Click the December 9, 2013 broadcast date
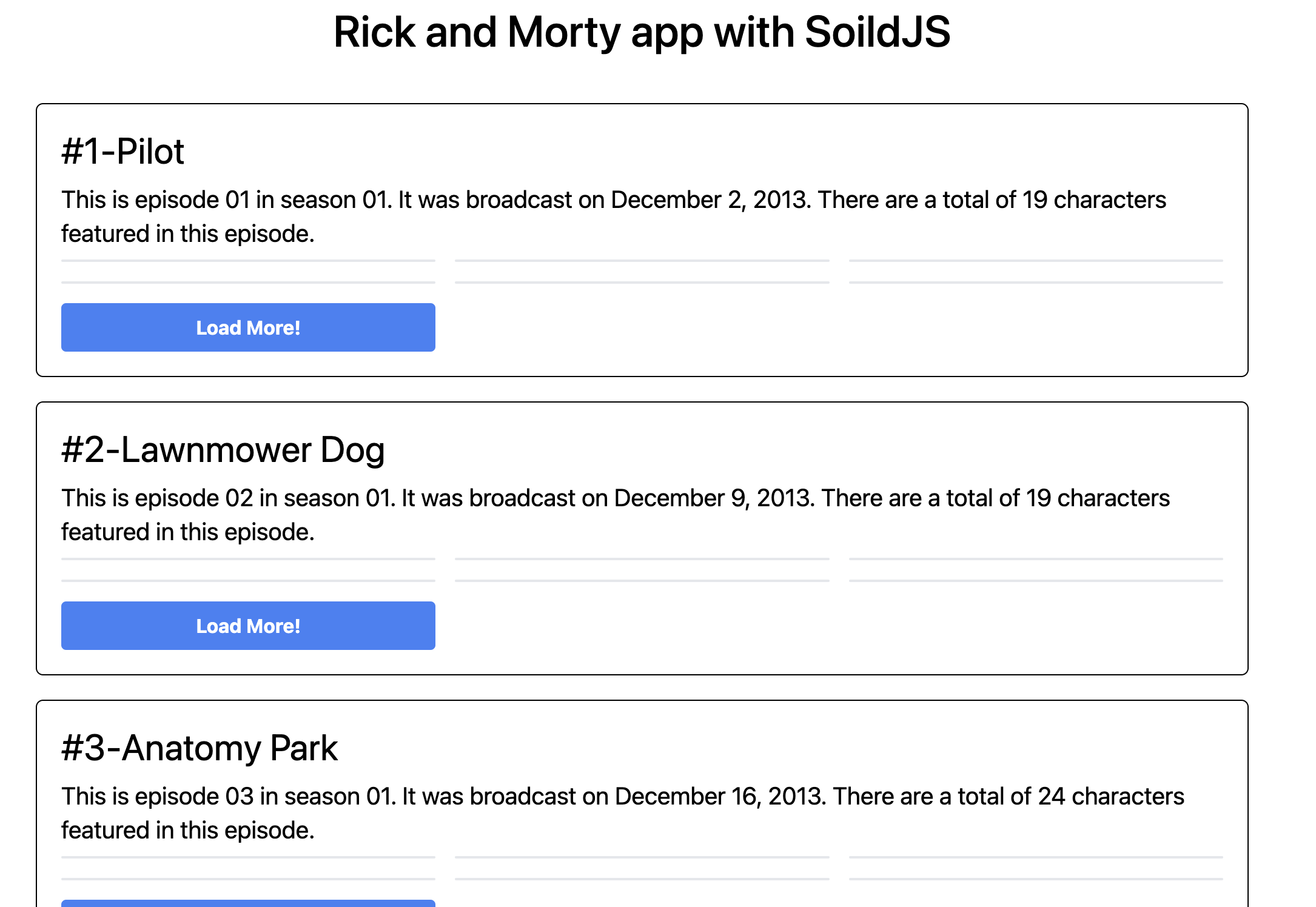 [x=714, y=498]
